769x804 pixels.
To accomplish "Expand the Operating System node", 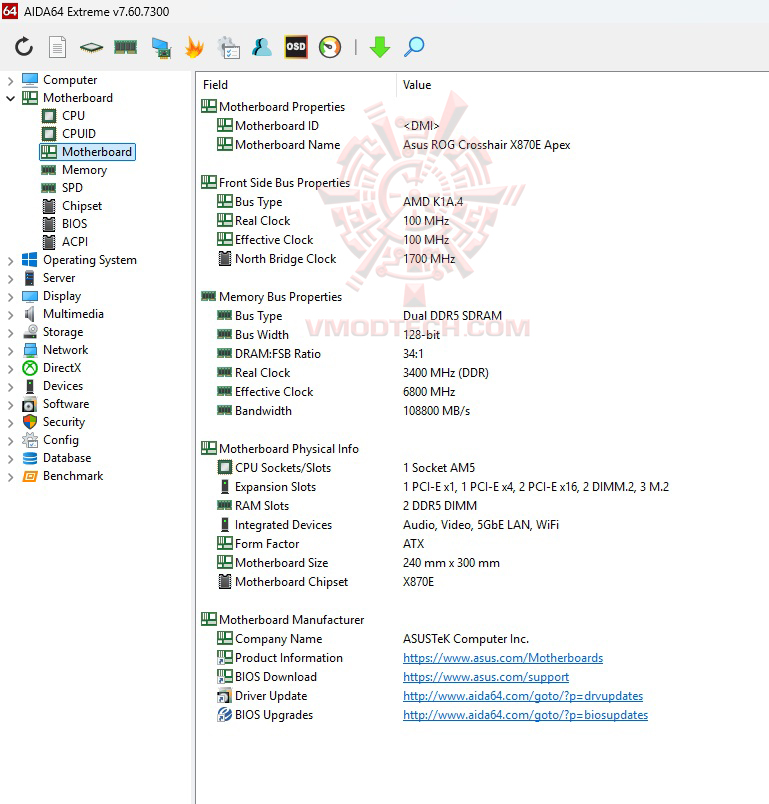I will [x=10, y=260].
